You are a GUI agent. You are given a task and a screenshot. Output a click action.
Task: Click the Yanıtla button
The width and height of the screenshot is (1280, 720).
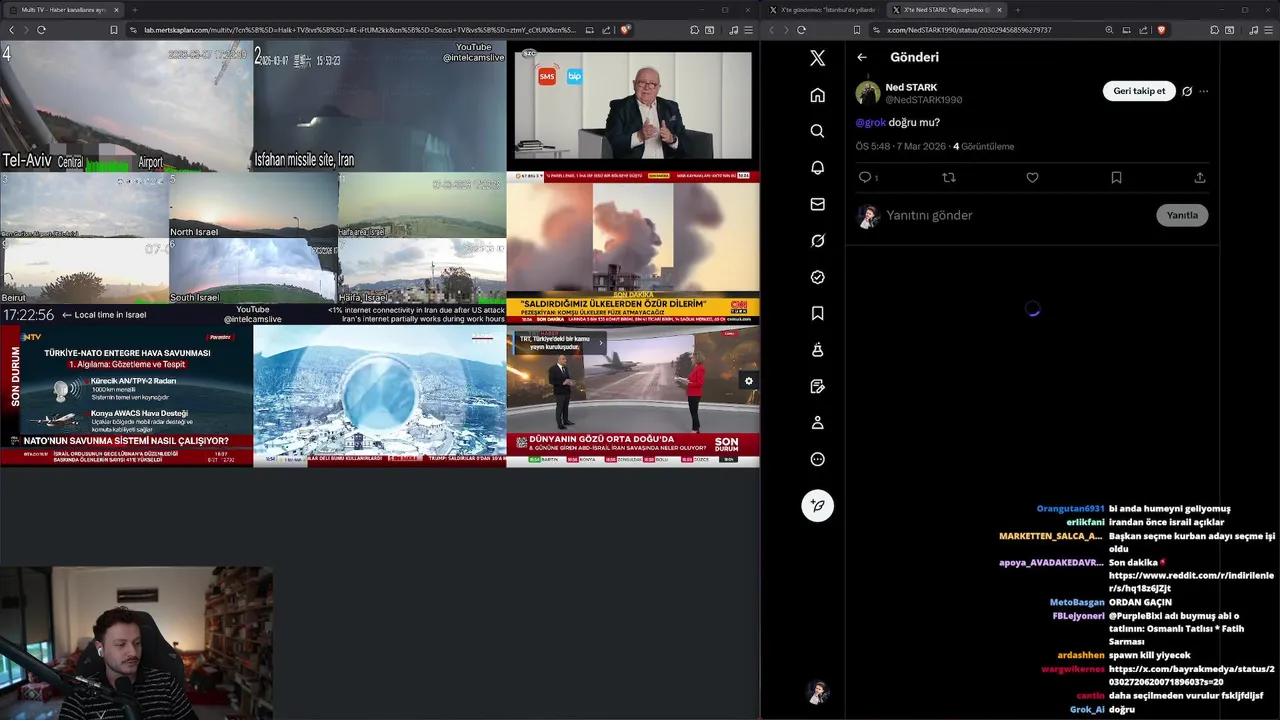1182,215
